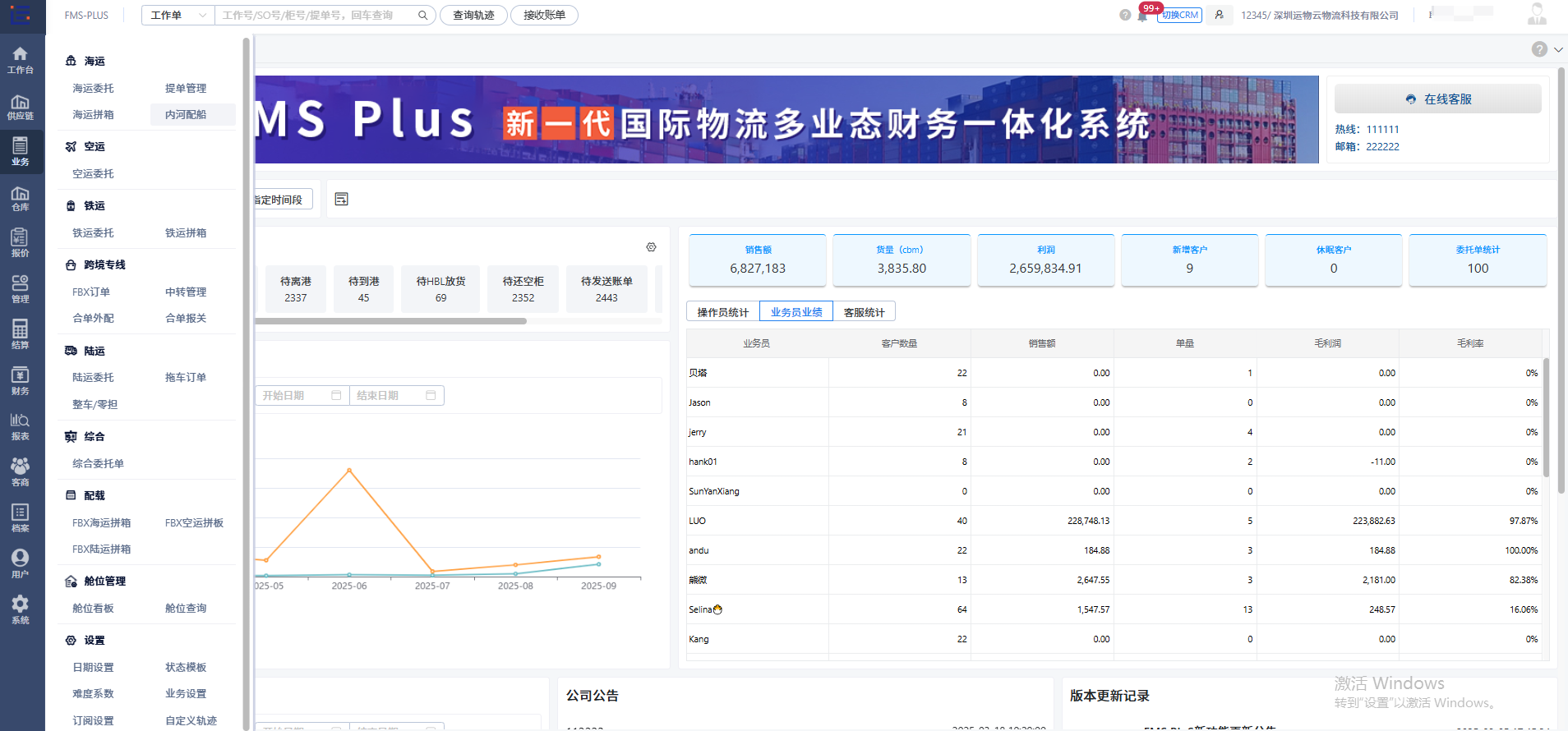The height and width of the screenshot is (731, 1568).
Task: Click the 切换CRM button
Action: pyautogui.click(x=1180, y=15)
